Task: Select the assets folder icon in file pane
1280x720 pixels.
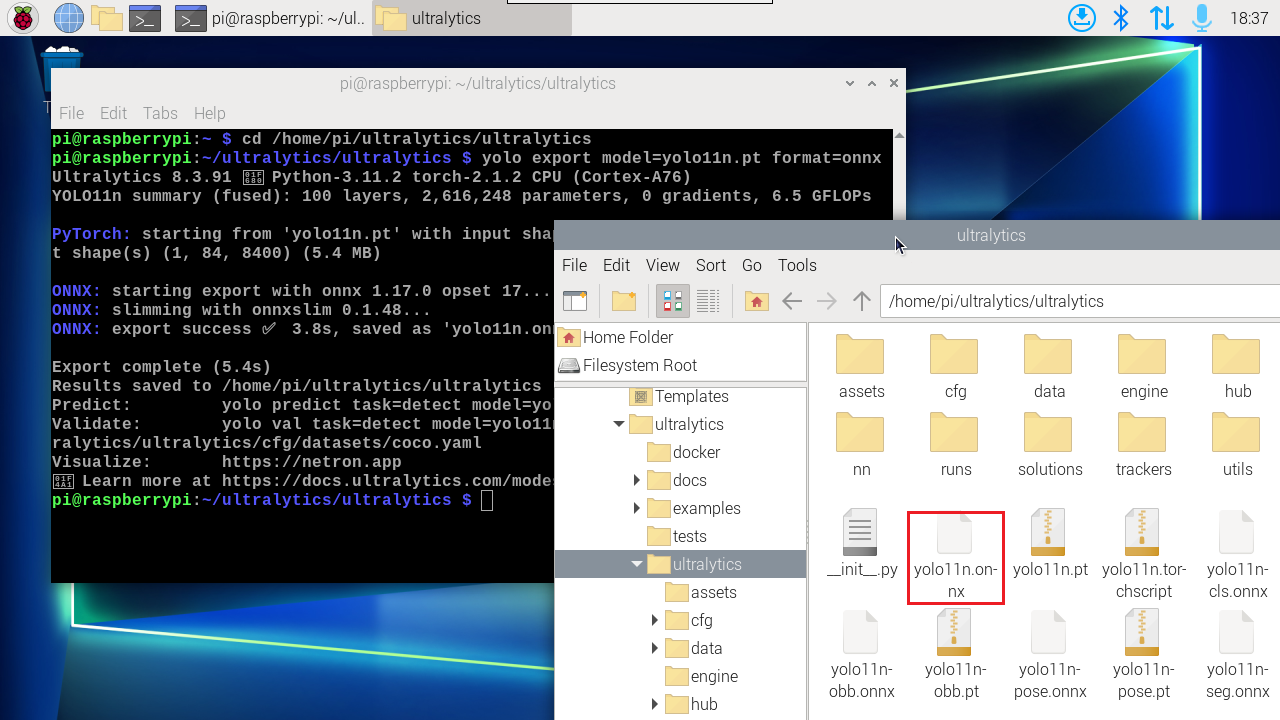Action: click(x=861, y=367)
